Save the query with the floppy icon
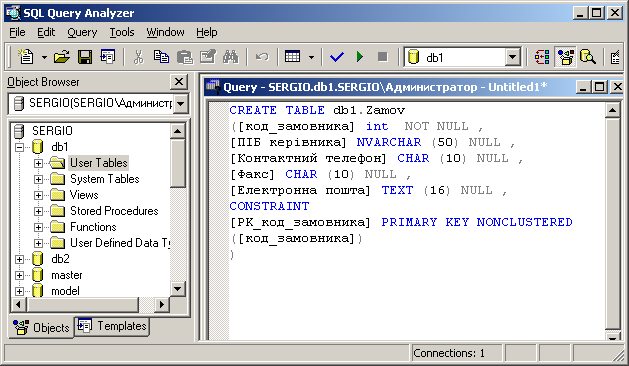 tap(85, 57)
